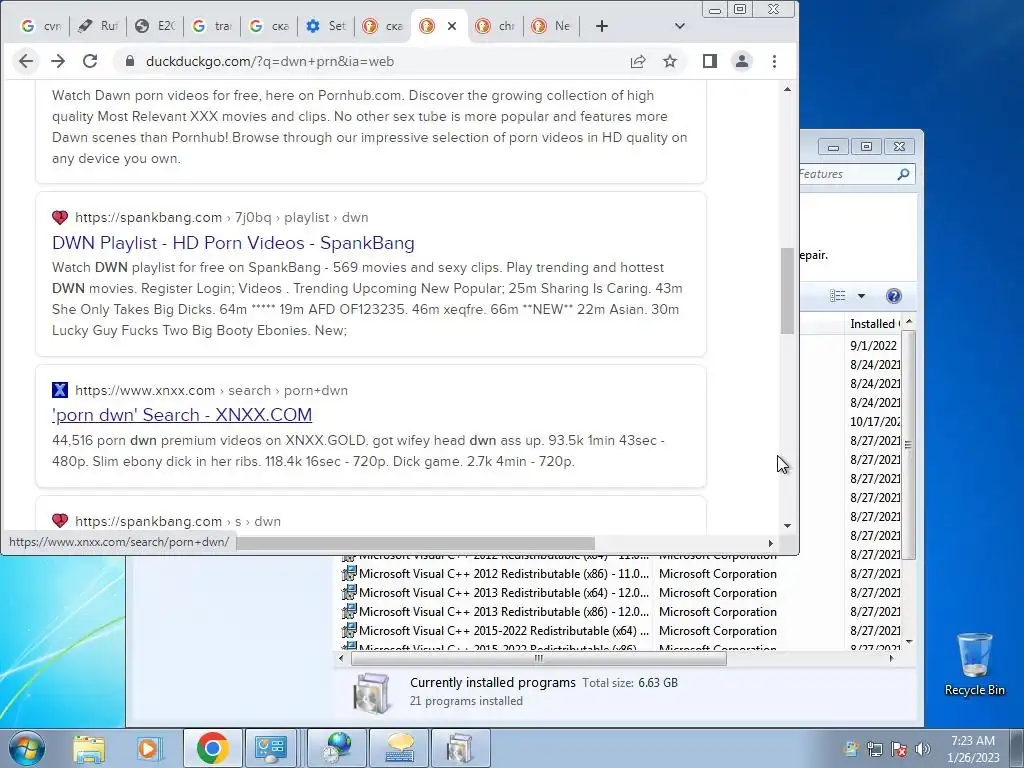Click the network tray icon
Viewport: 1024px width, 768px height.
(874, 749)
